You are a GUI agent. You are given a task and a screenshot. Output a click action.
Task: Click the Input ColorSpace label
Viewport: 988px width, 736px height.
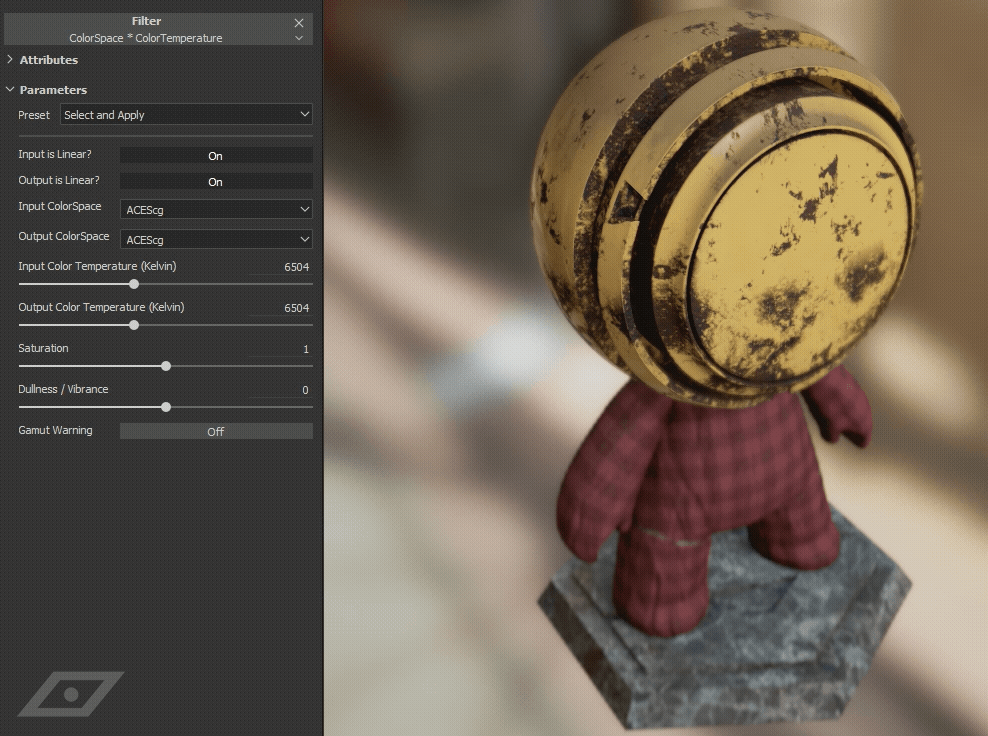point(60,206)
